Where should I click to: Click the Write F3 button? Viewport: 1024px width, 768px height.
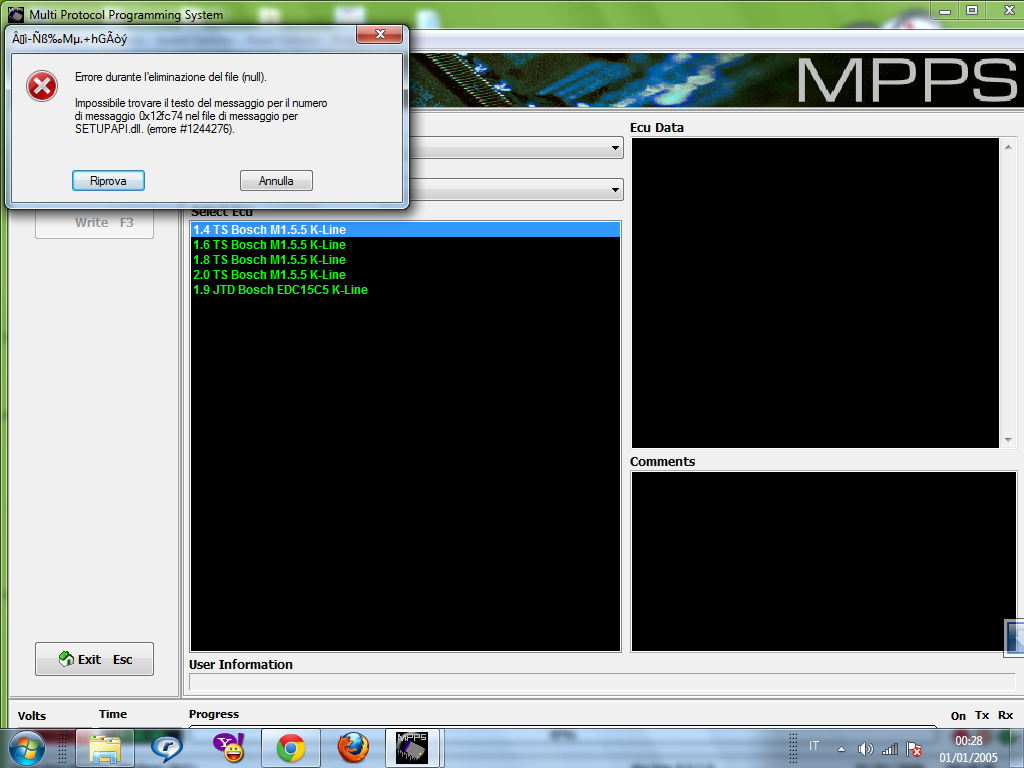94,223
